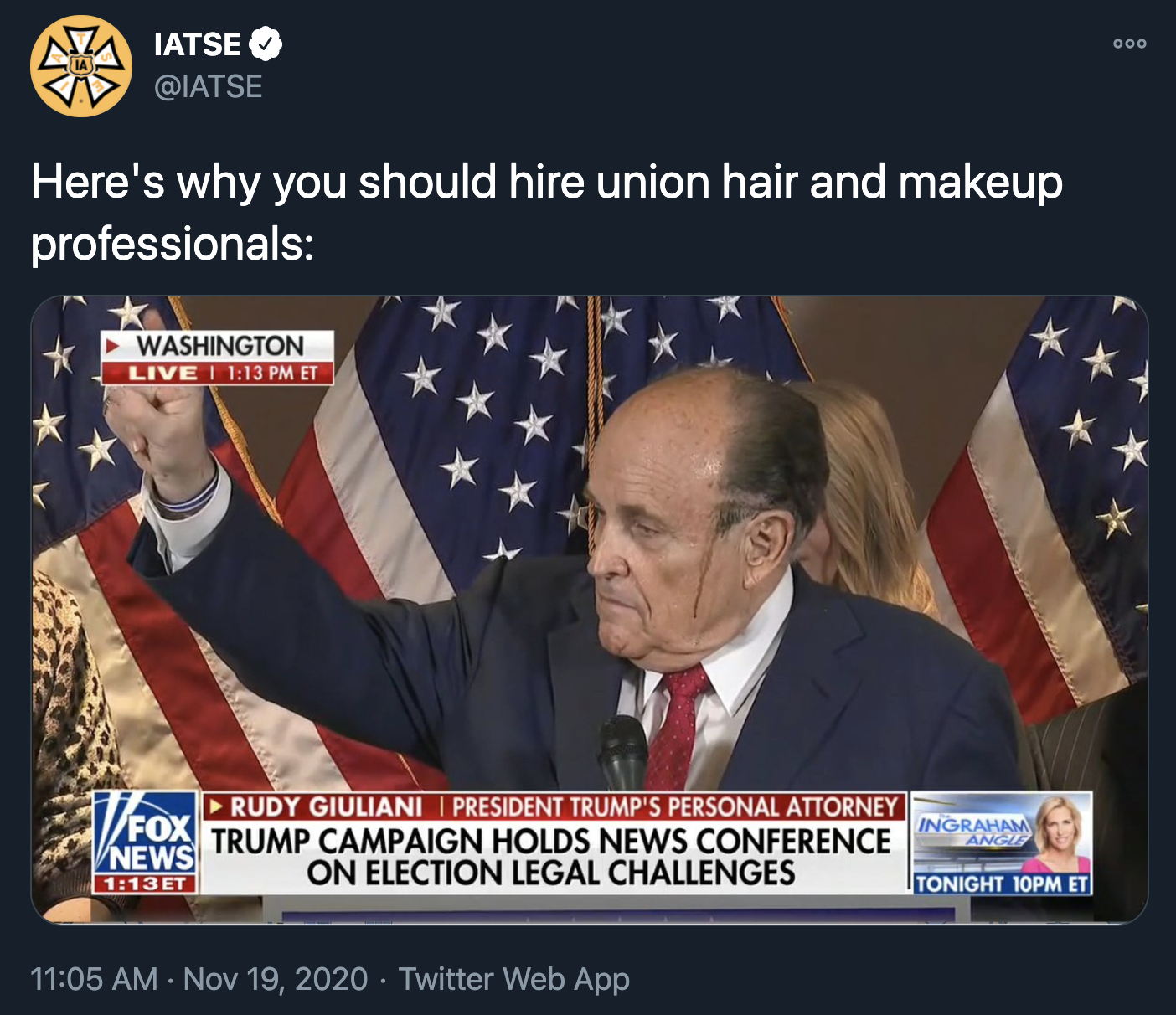Click the RUDY GIULIANI attorney chyron banner
The height and width of the screenshot is (1015, 1176).
[553, 806]
